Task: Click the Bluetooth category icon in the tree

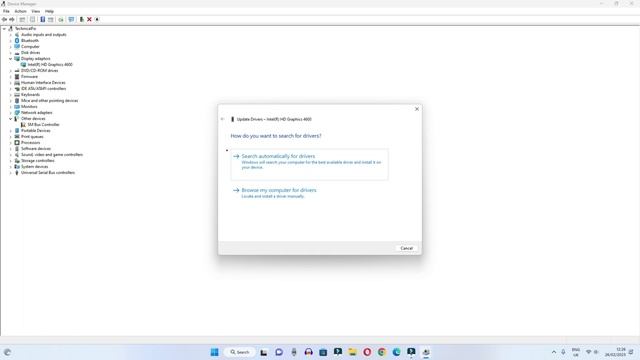Action: [x=17, y=40]
